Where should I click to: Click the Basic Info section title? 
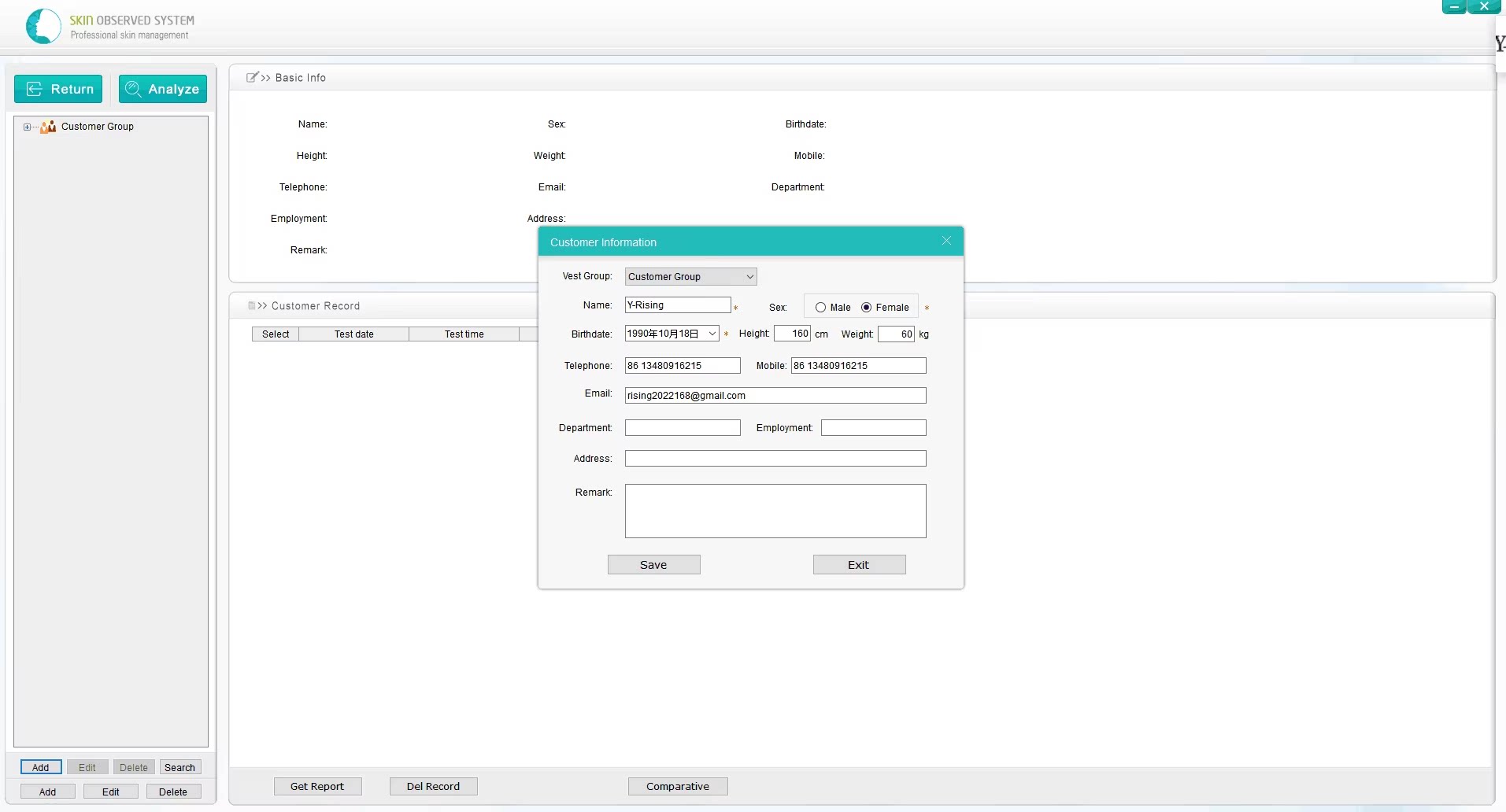301,77
